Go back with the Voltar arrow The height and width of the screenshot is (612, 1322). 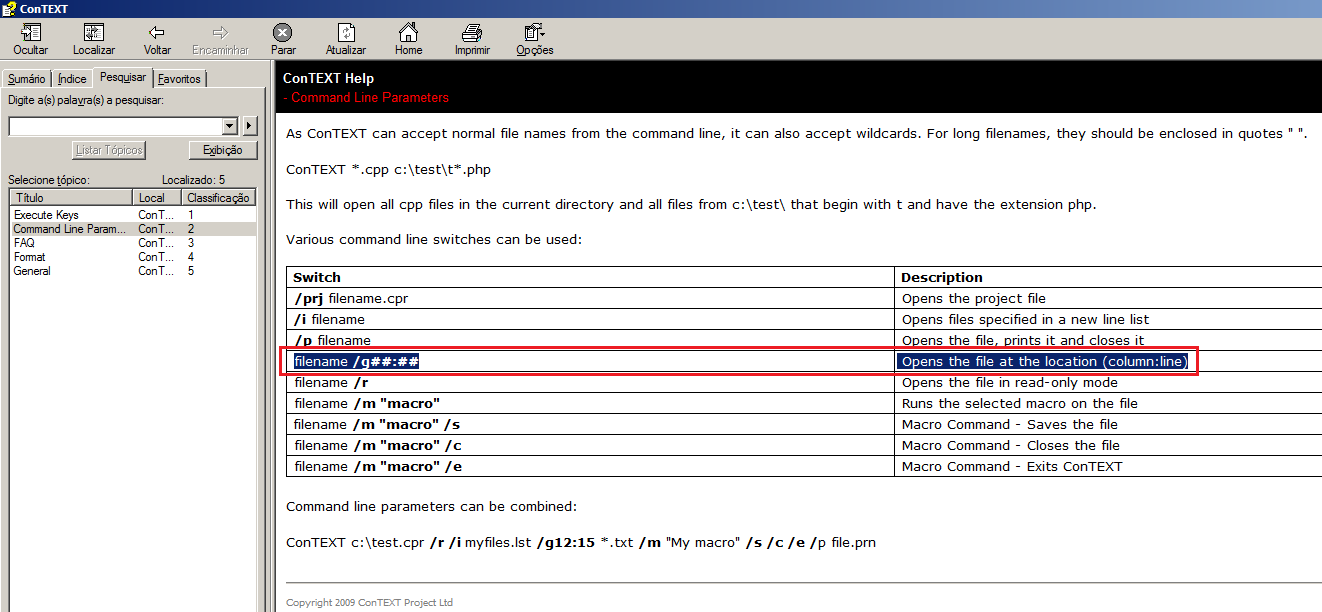click(157, 33)
